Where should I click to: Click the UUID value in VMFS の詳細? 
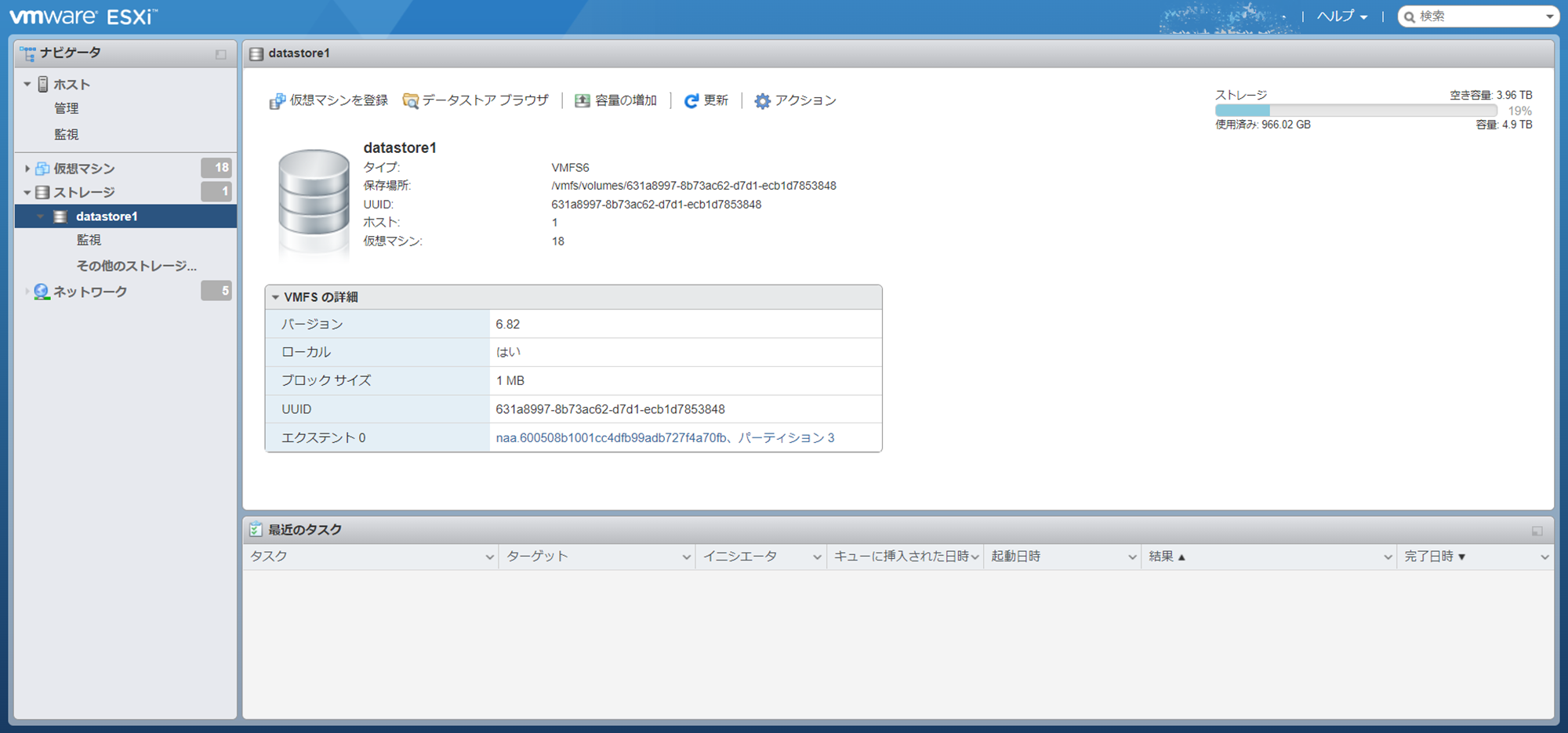pos(610,409)
